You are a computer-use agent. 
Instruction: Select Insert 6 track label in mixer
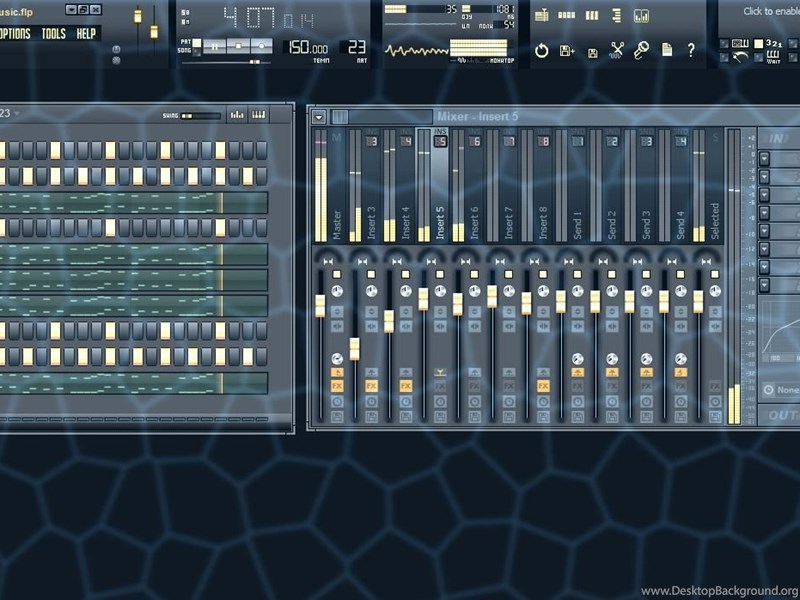point(474,222)
